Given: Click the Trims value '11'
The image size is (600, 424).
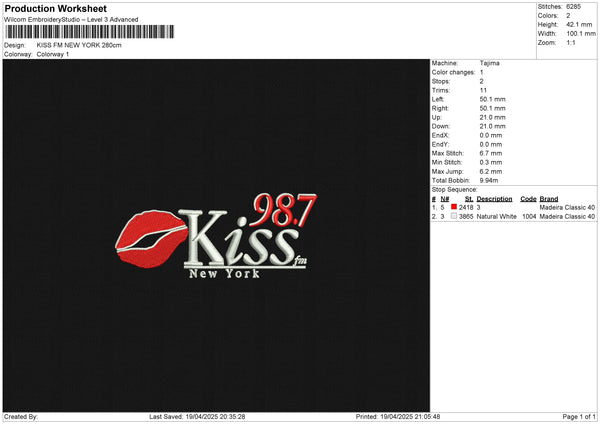Looking at the screenshot, I should click(x=483, y=90).
